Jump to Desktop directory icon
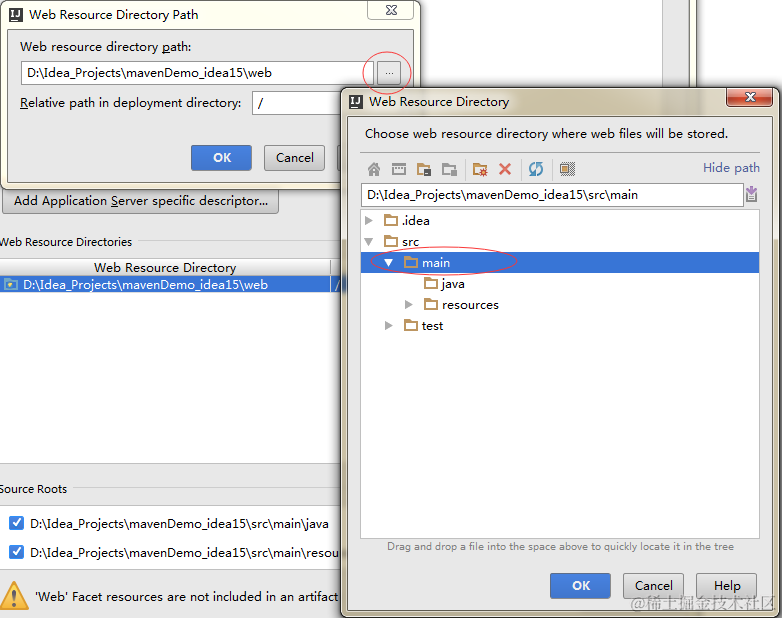 point(398,169)
